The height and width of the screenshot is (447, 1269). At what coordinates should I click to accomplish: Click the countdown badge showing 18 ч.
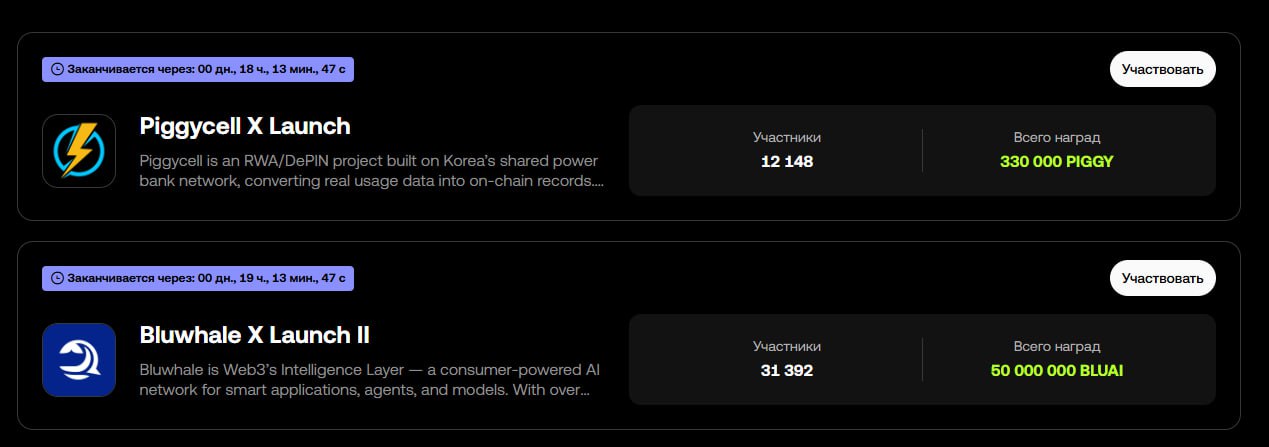coord(198,69)
